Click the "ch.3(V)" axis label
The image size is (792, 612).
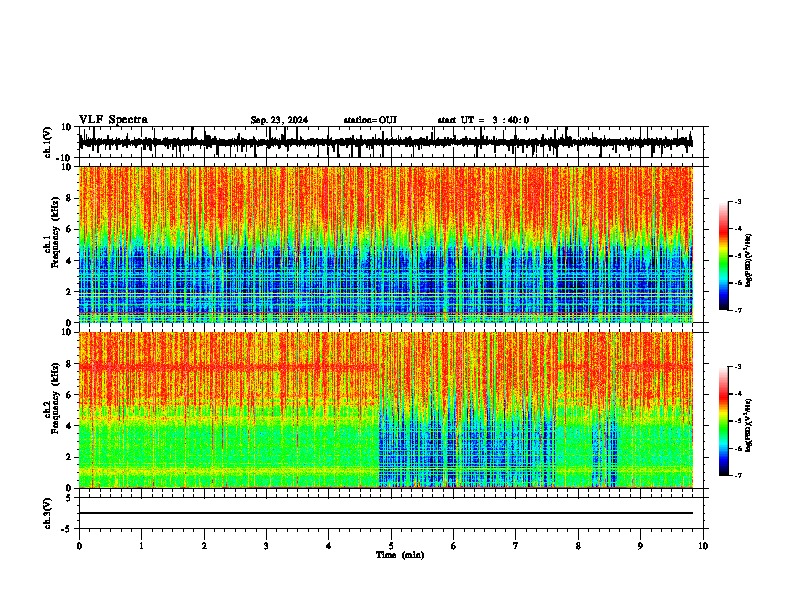(48, 513)
